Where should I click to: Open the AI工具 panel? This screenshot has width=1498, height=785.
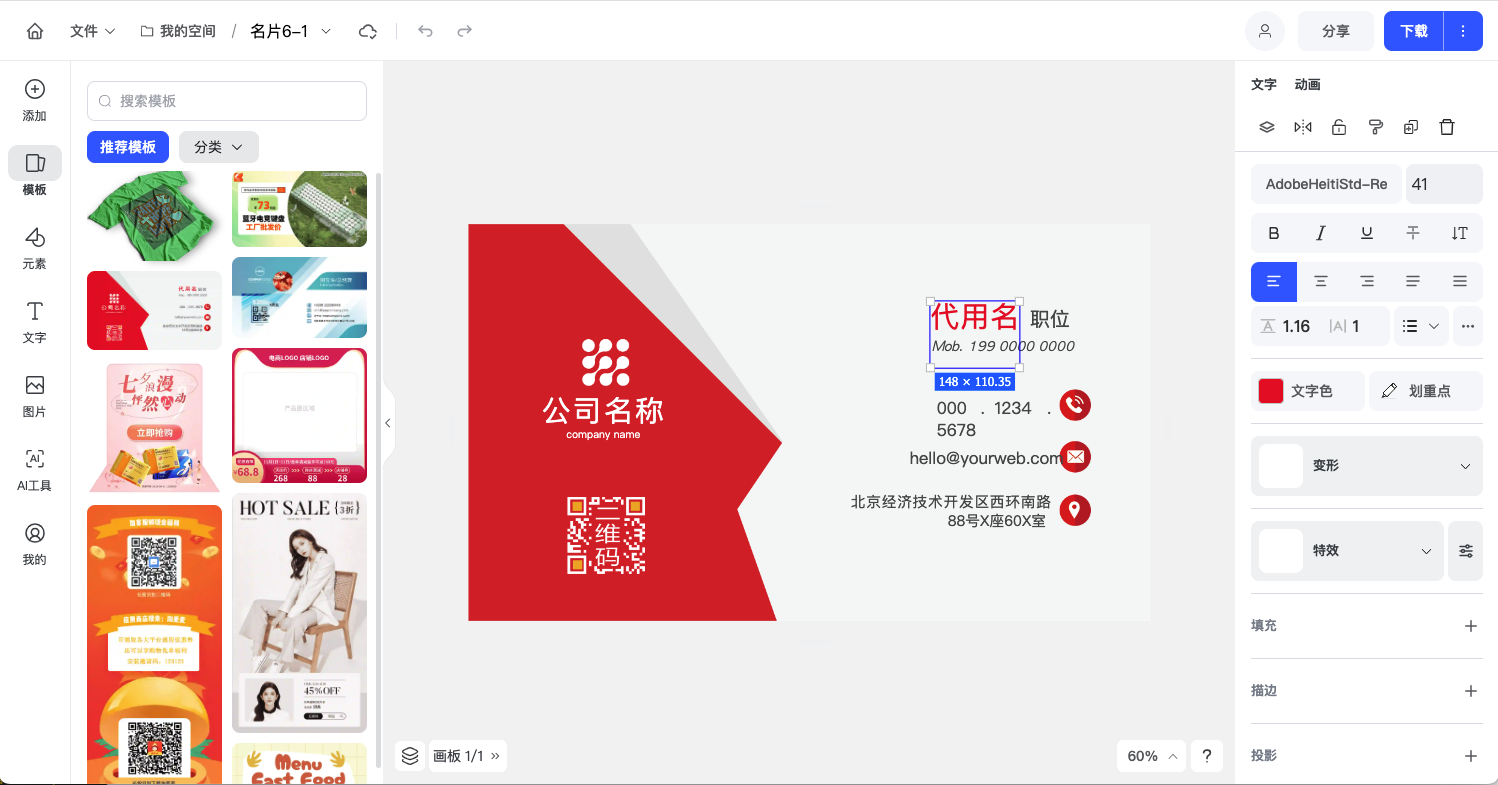[x=34, y=468]
